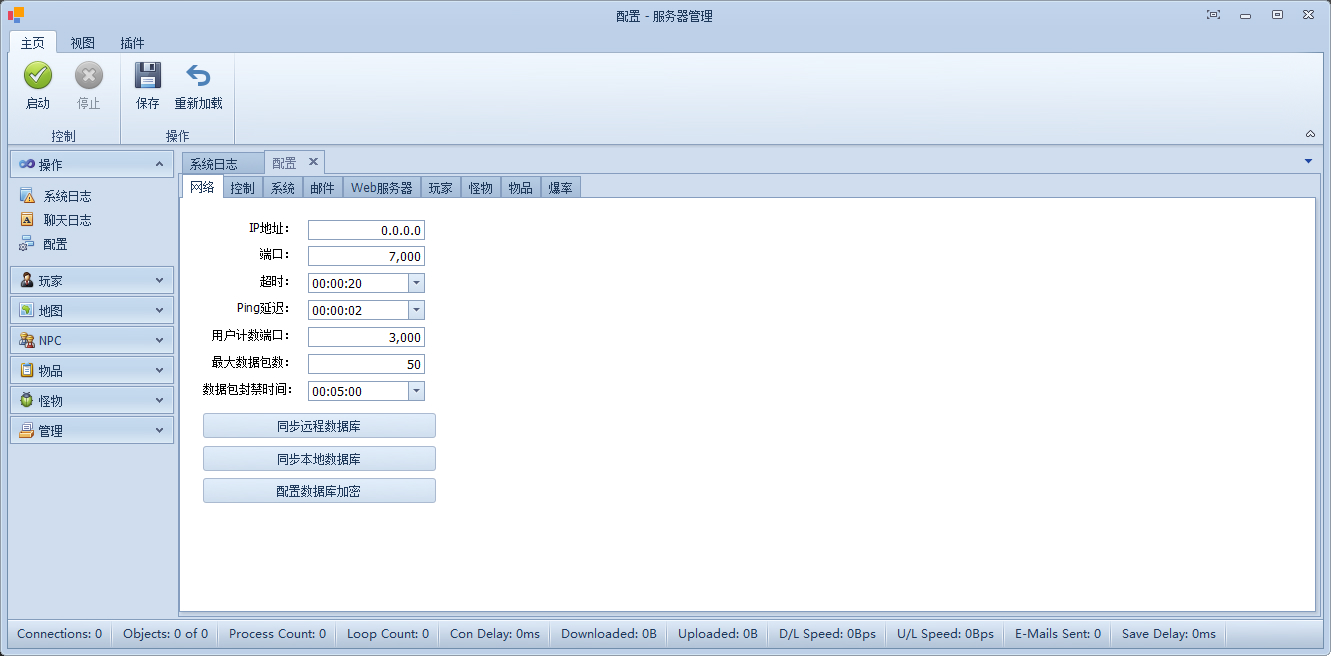
Task: Click the IP地址 input field
Action: pyautogui.click(x=366, y=230)
